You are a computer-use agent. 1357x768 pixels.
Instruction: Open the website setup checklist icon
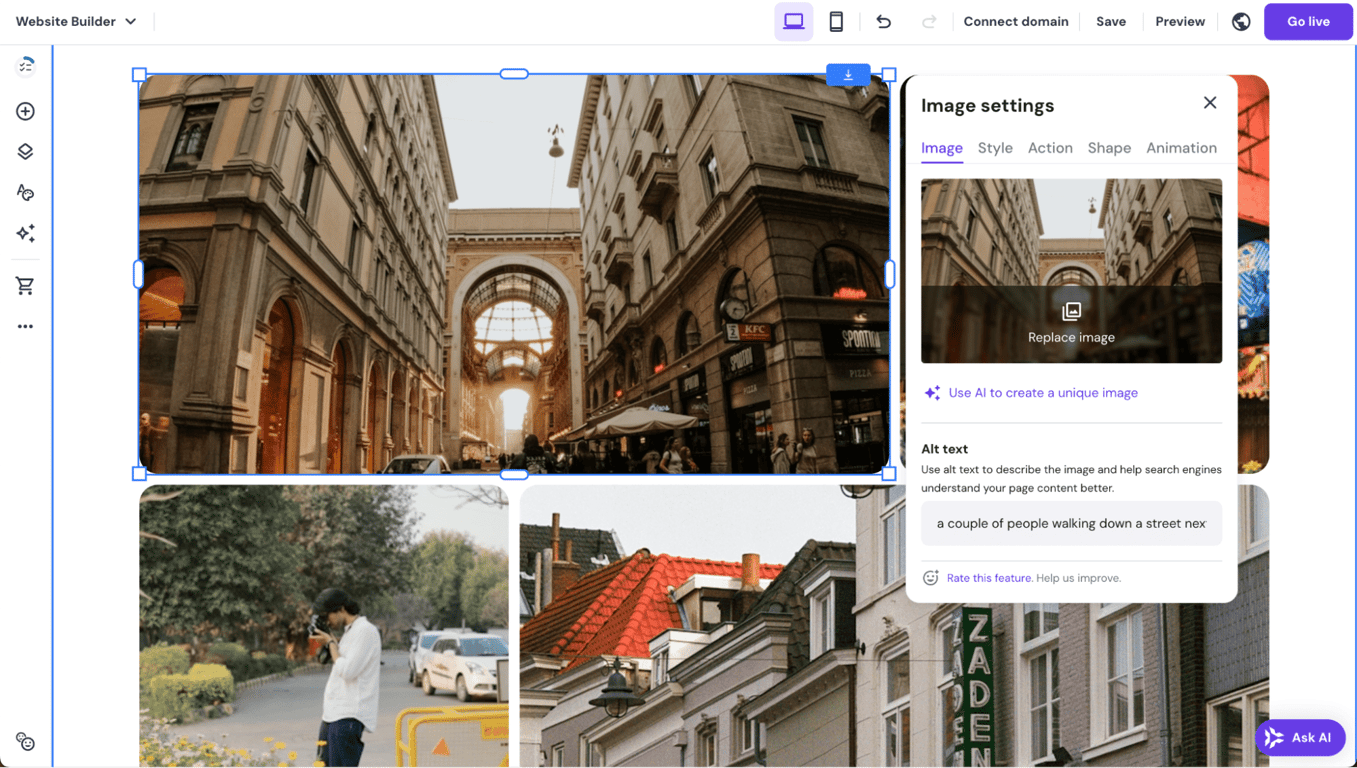coord(25,64)
